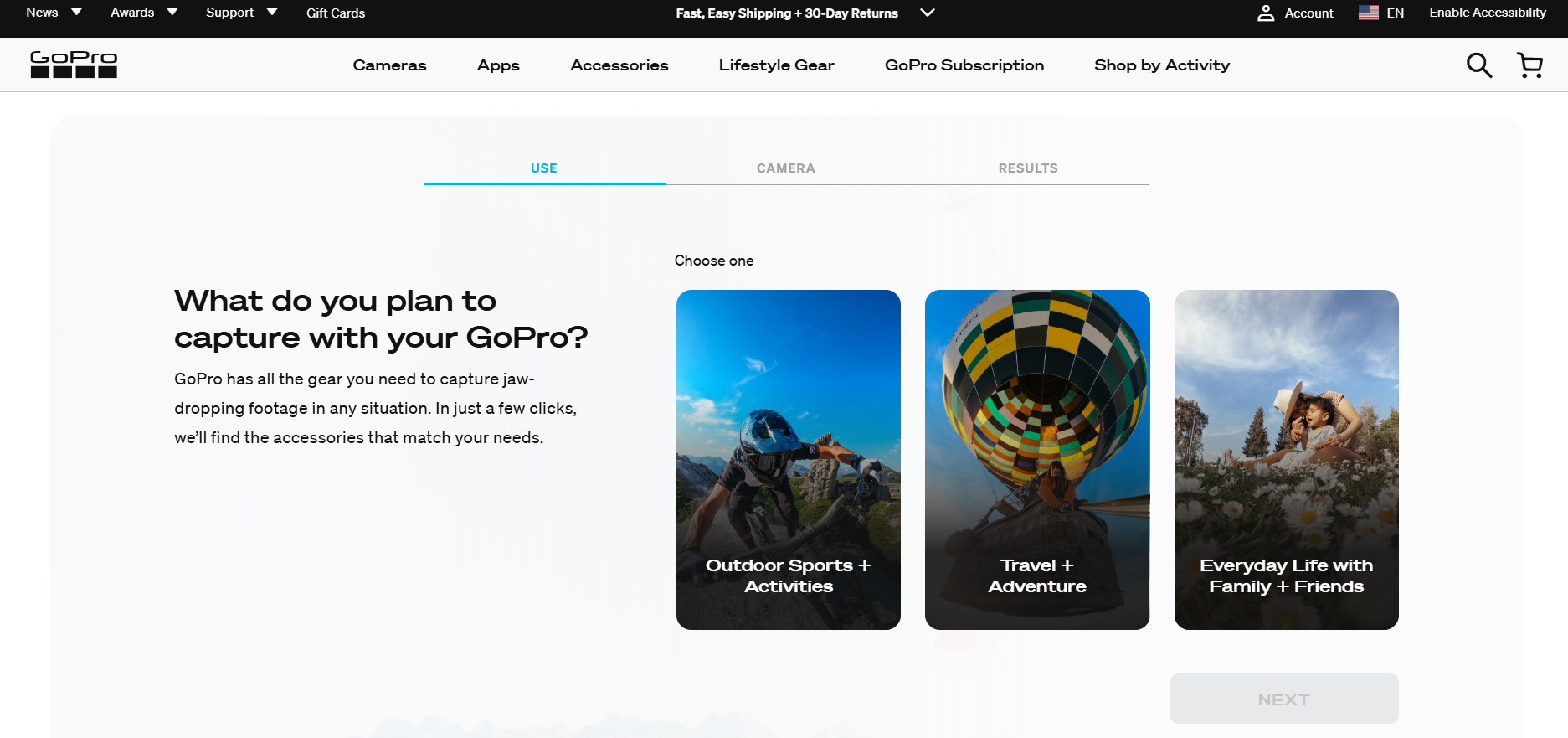Select Outdoor Sports + Activities card
The width and height of the screenshot is (1568, 738).
coord(788,459)
